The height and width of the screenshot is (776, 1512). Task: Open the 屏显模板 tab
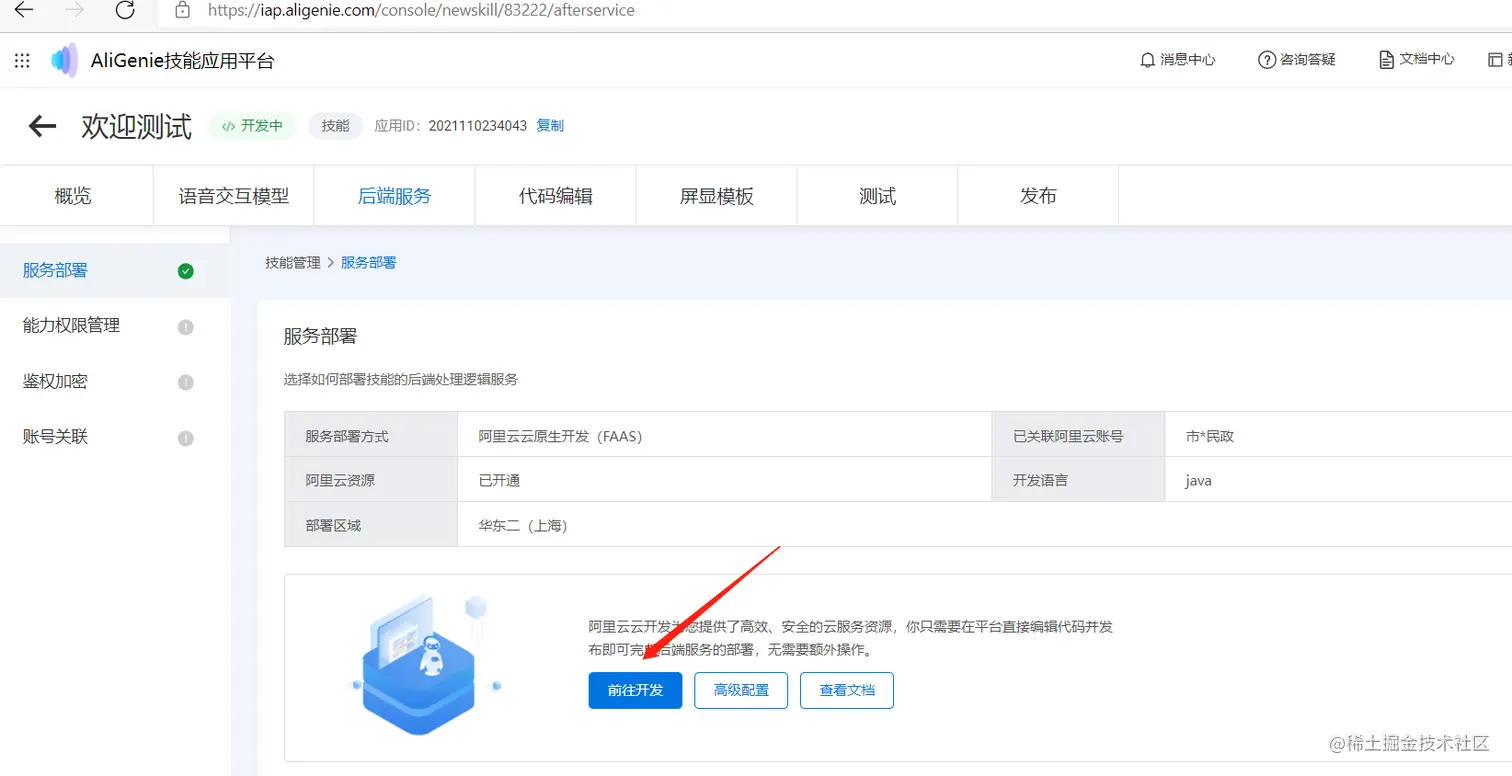(717, 196)
